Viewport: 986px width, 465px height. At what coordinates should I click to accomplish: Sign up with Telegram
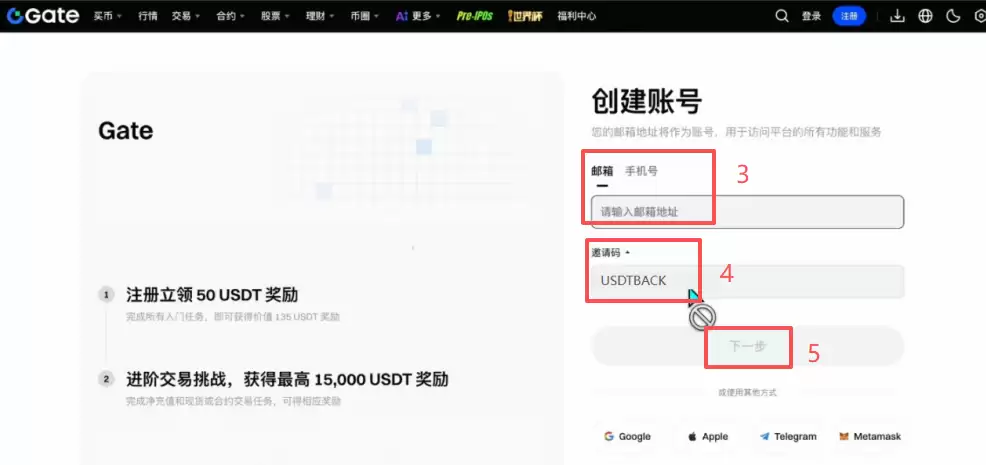coord(788,436)
